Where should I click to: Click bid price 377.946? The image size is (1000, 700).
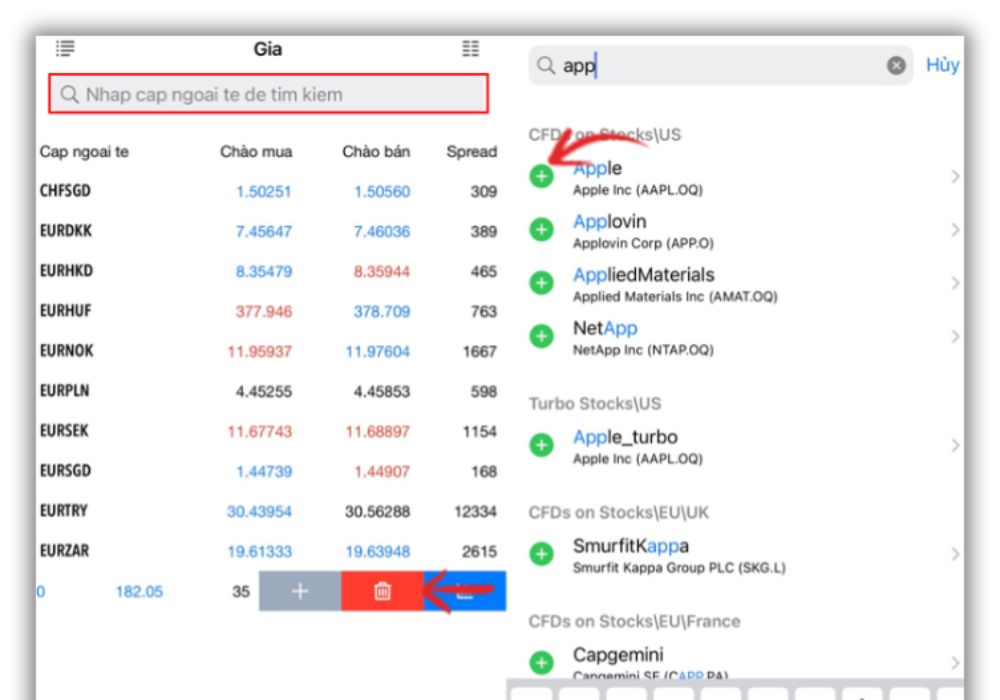tap(263, 312)
